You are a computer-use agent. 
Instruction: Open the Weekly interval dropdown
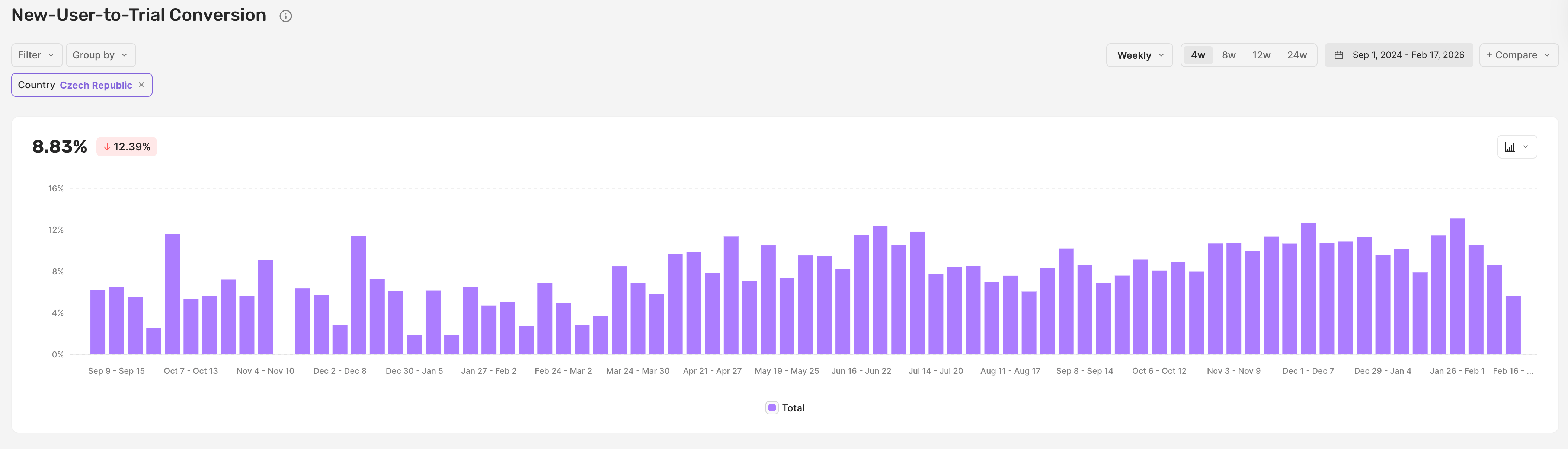(x=1139, y=55)
